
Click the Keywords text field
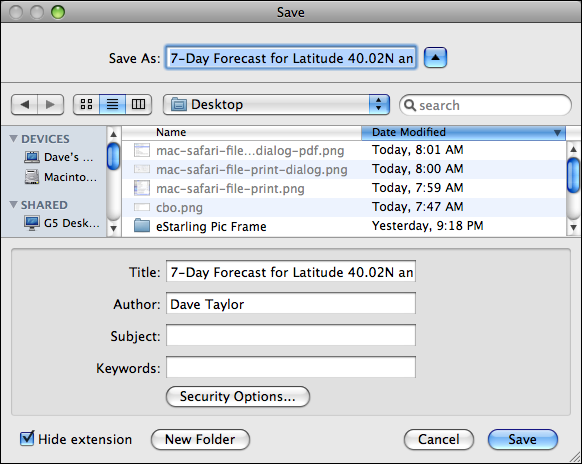[291, 367]
